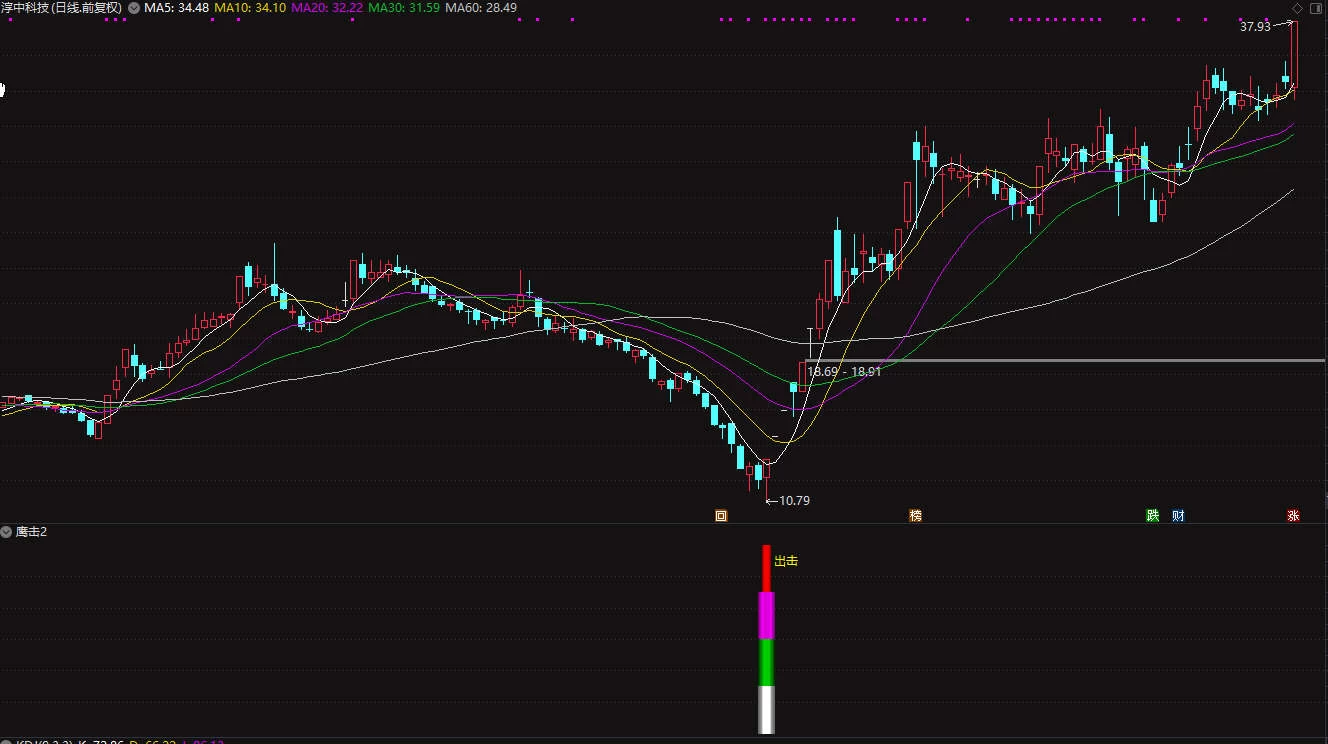
Task: Click the blue 财 event marker icon
Action: 1178,516
